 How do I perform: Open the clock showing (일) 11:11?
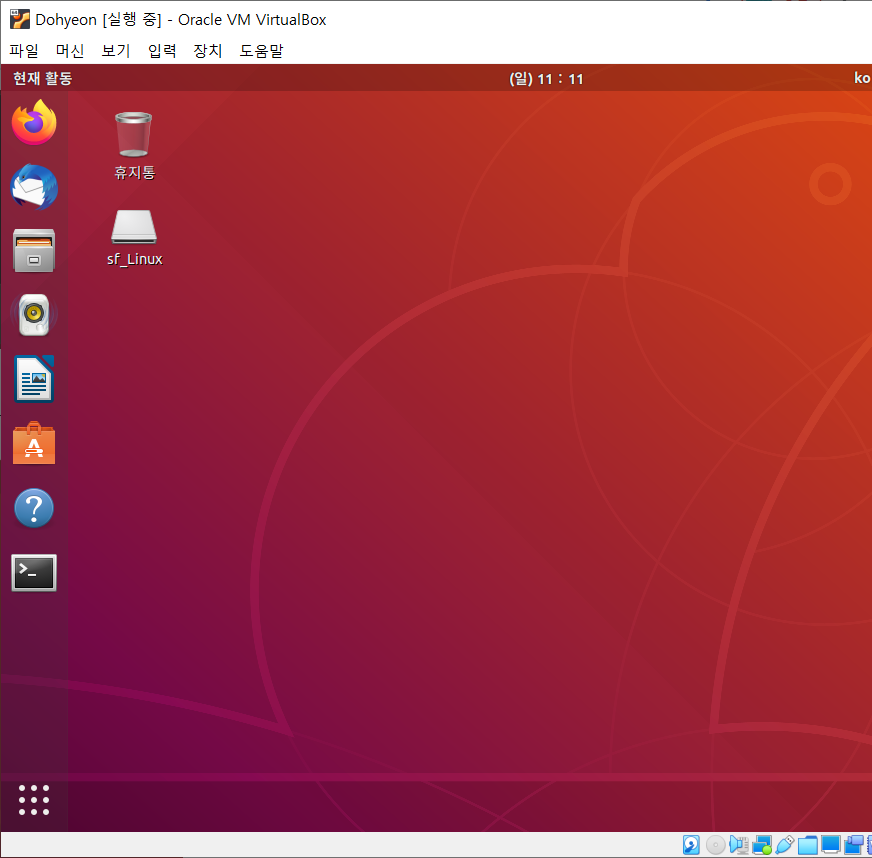point(546,79)
